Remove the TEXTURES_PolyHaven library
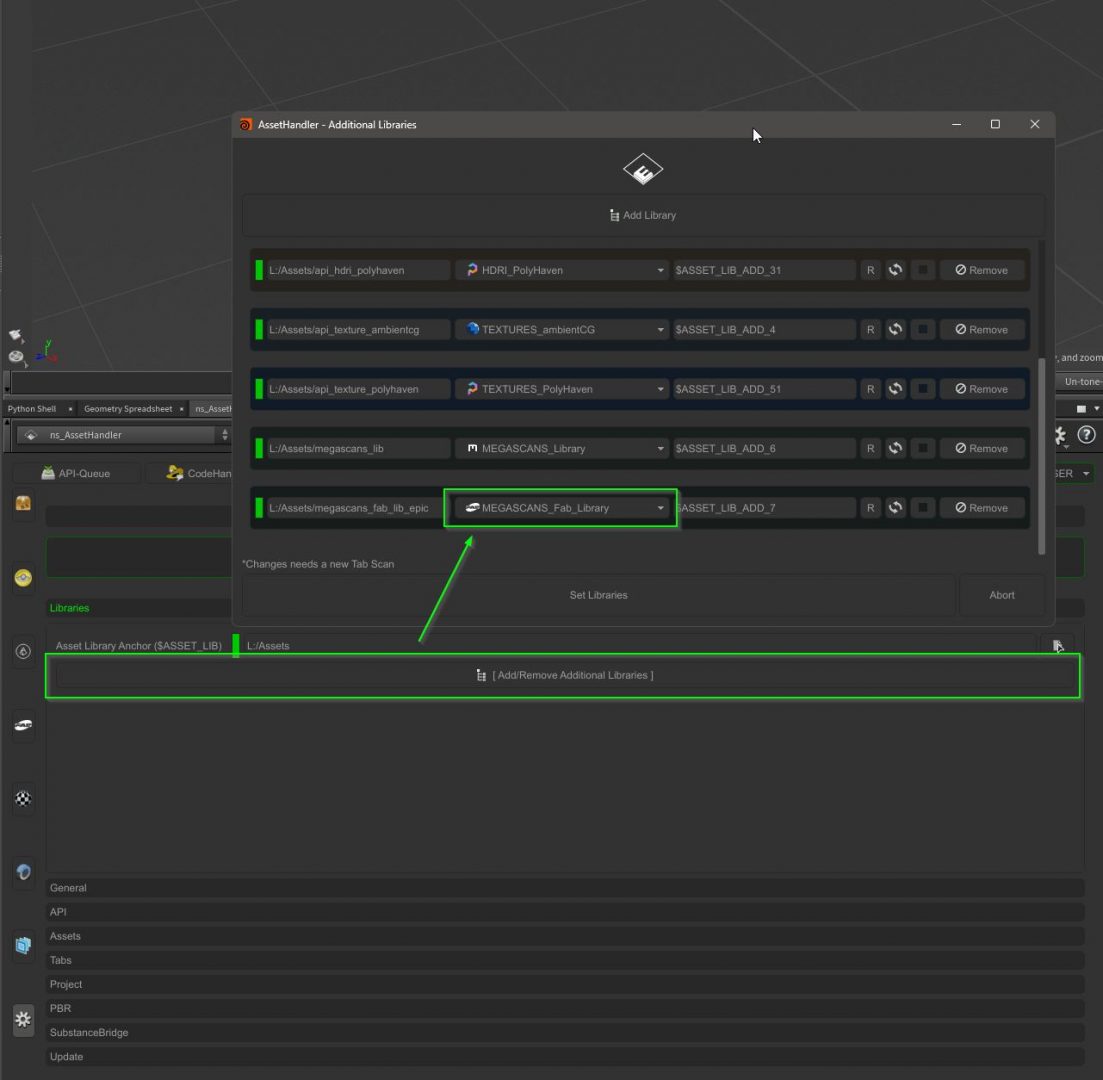The height and width of the screenshot is (1080, 1103). coord(981,389)
